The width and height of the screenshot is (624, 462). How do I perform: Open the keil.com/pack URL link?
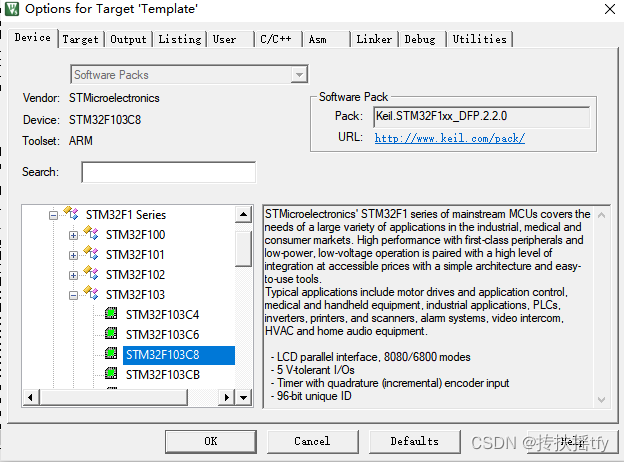point(450,138)
